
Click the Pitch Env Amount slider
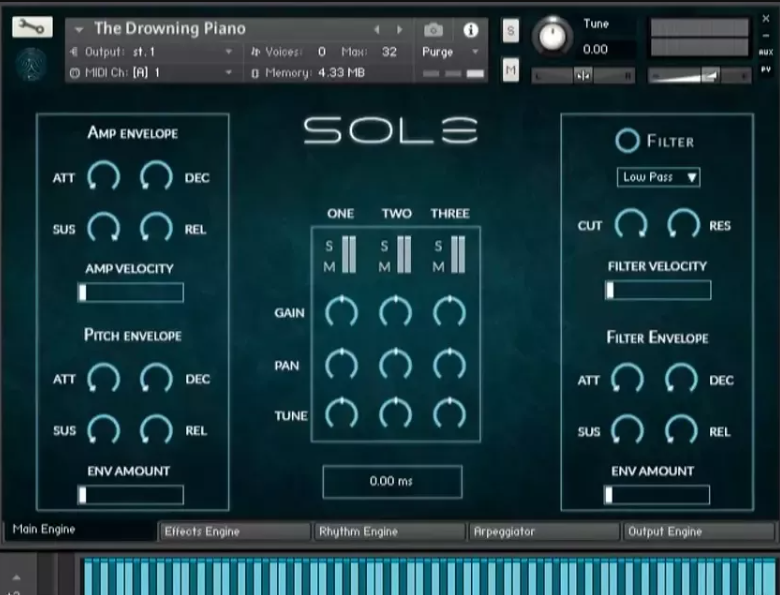pos(130,495)
